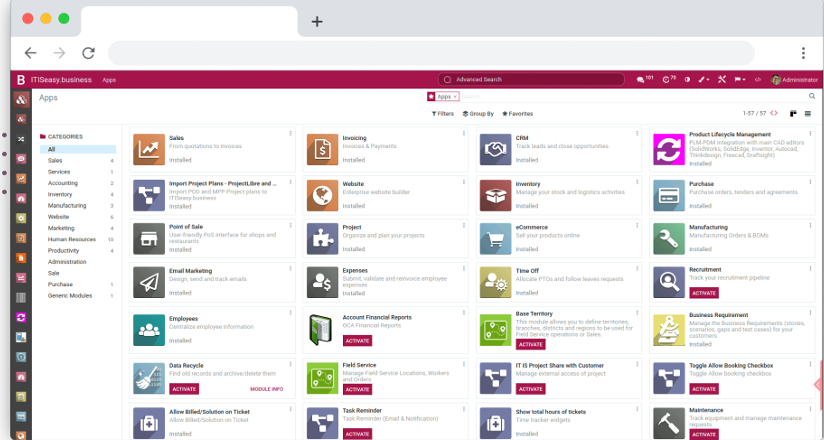824x440 pixels.
Task: Remove the Apps filter tag
Action: (456, 97)
